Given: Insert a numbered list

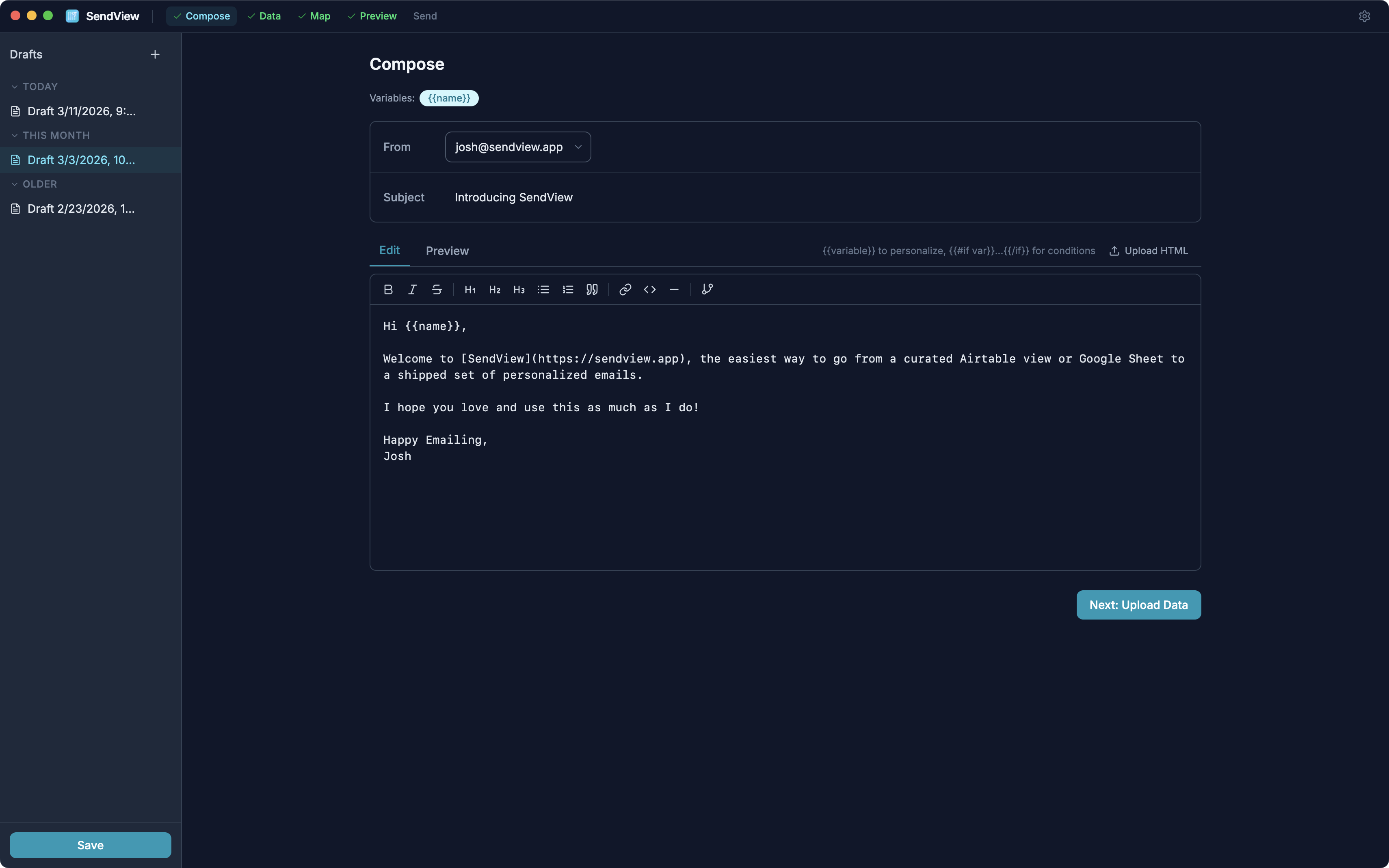Looking at the screenshot, I should 567,289.
